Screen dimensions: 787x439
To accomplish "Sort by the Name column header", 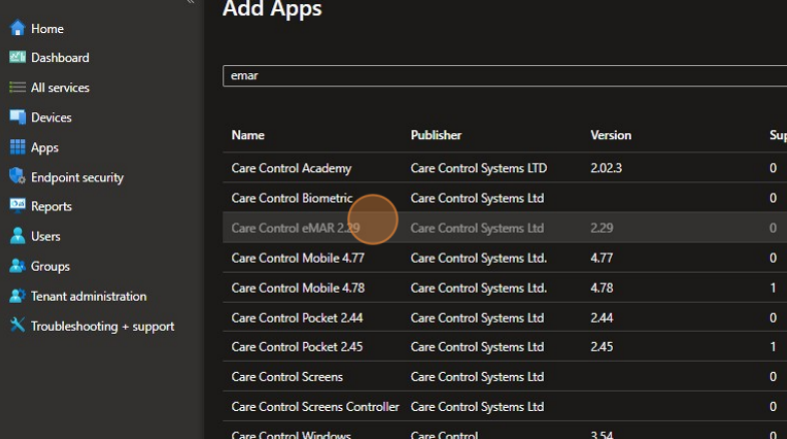I will pos(248,135).
